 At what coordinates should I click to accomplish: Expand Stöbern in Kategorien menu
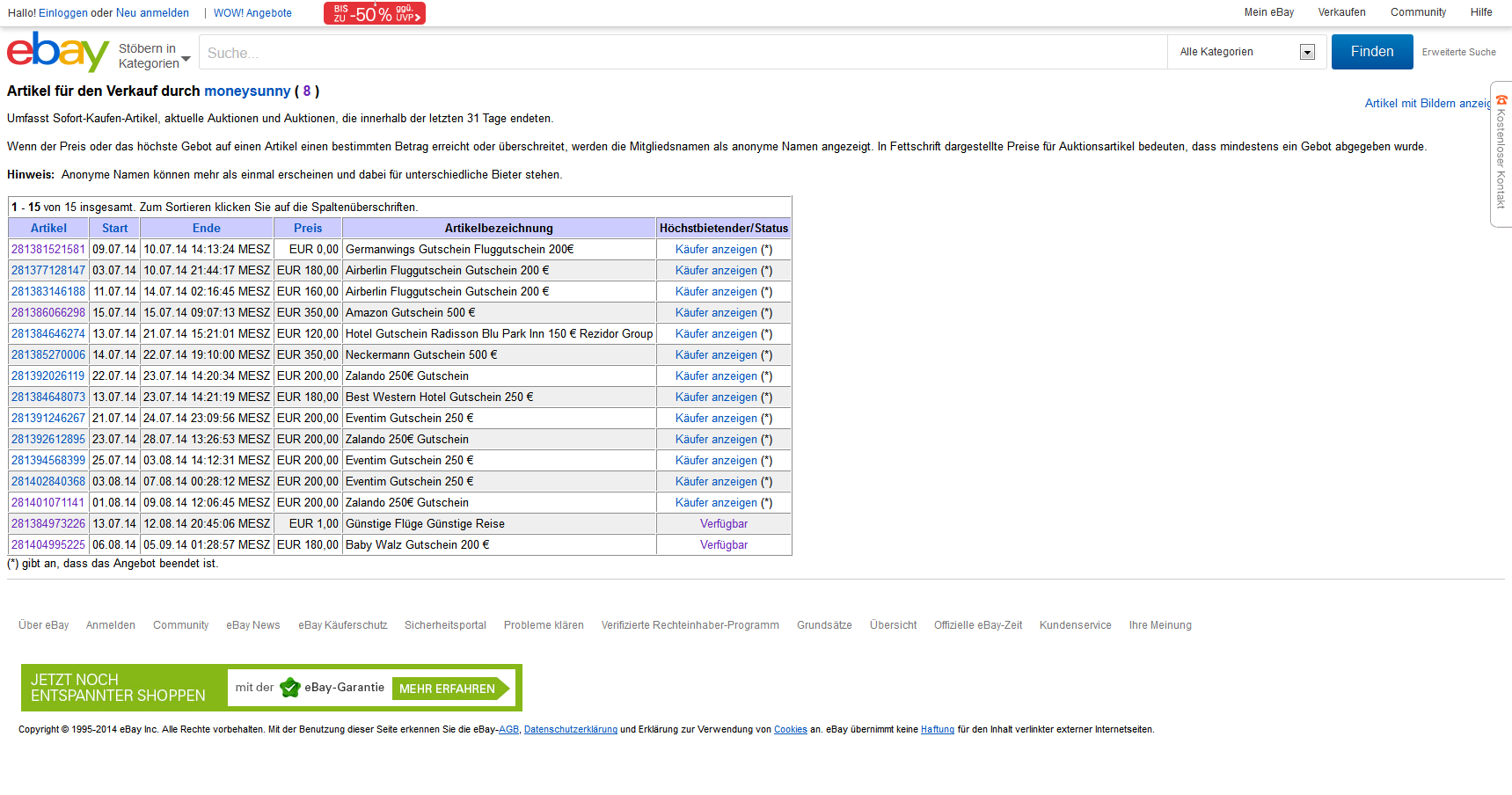pyautogui.click(x=155, y=55)
